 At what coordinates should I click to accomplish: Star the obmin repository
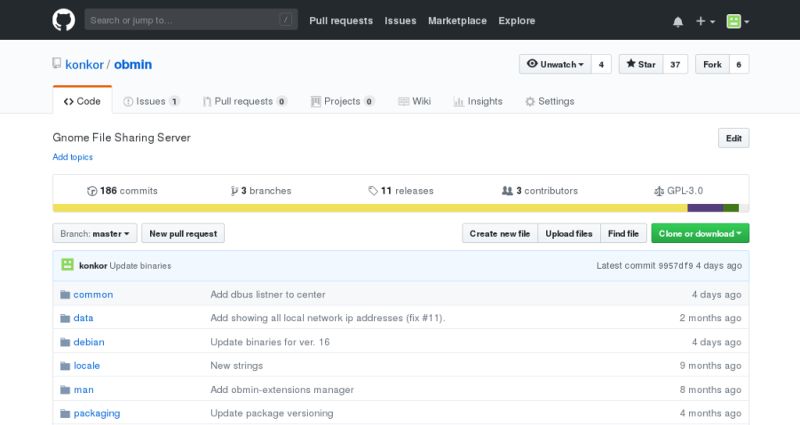641,64
